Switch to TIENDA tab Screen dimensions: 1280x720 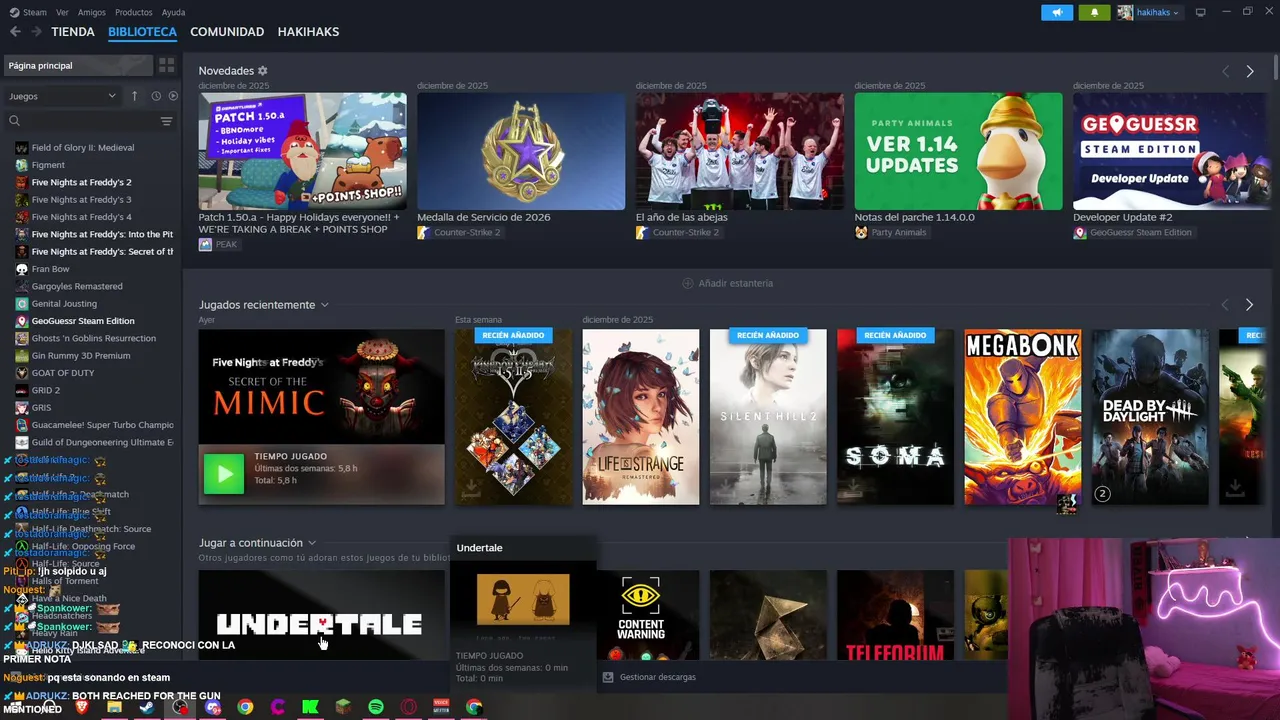point(73,32)
